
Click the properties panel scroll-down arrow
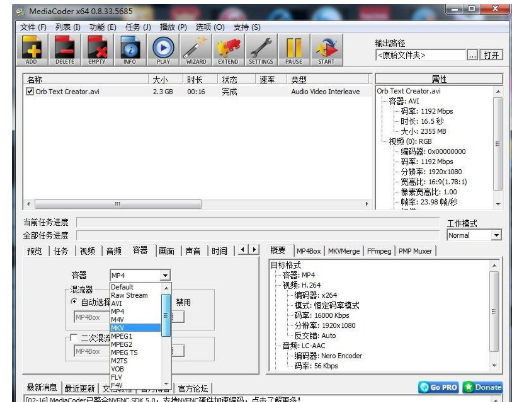(x=498, y=204)
